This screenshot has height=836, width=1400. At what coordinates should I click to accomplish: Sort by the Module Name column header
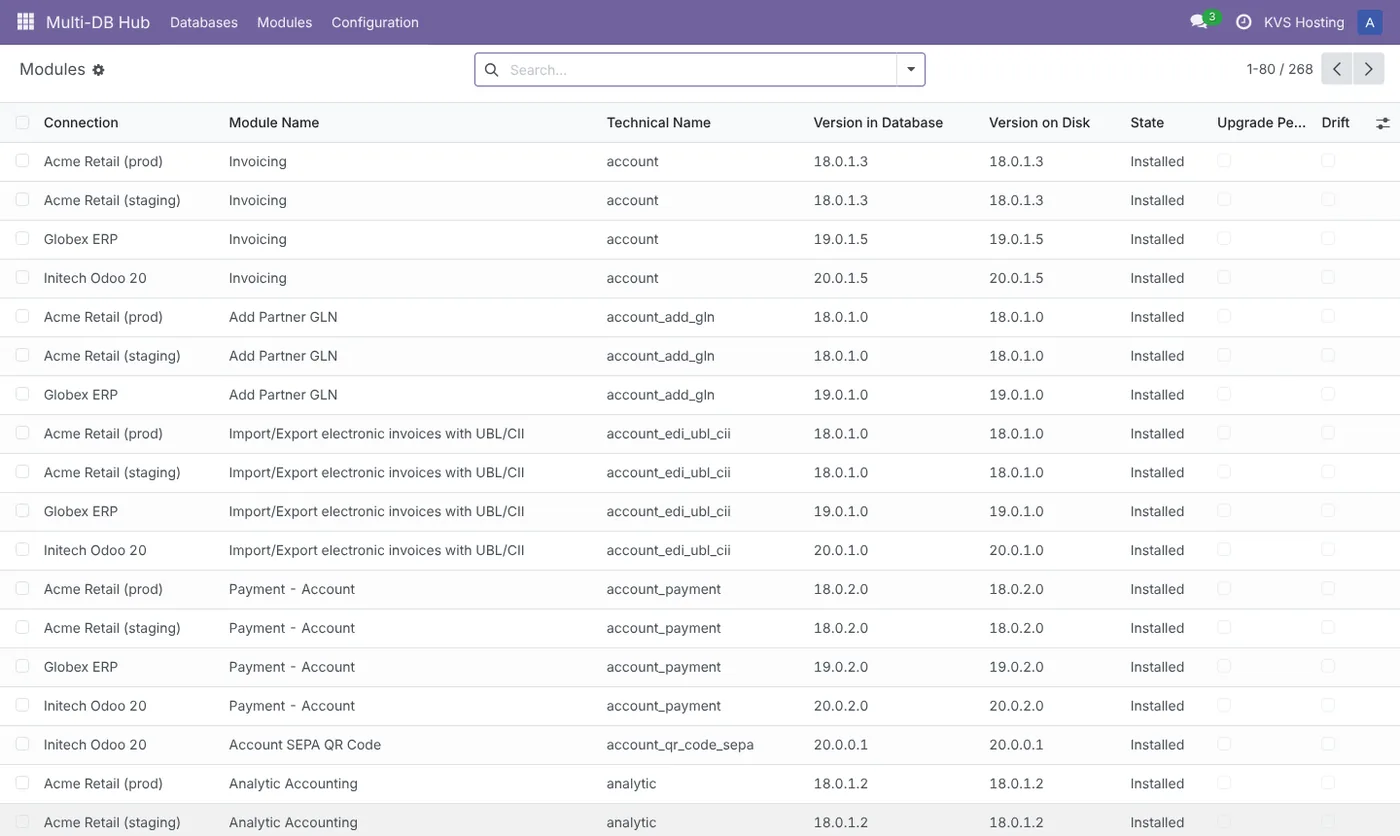[274, 123]
